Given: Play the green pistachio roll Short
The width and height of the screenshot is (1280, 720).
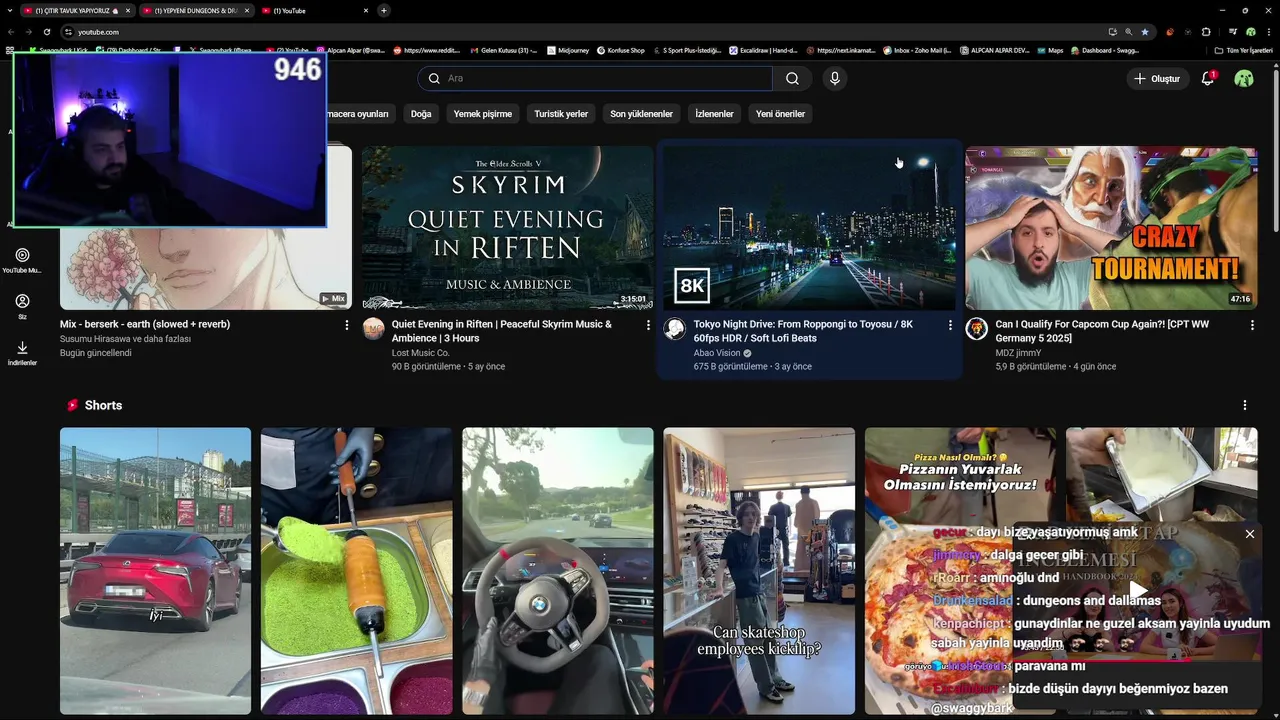Looking at the screenshot, I should tap(356, 571).
